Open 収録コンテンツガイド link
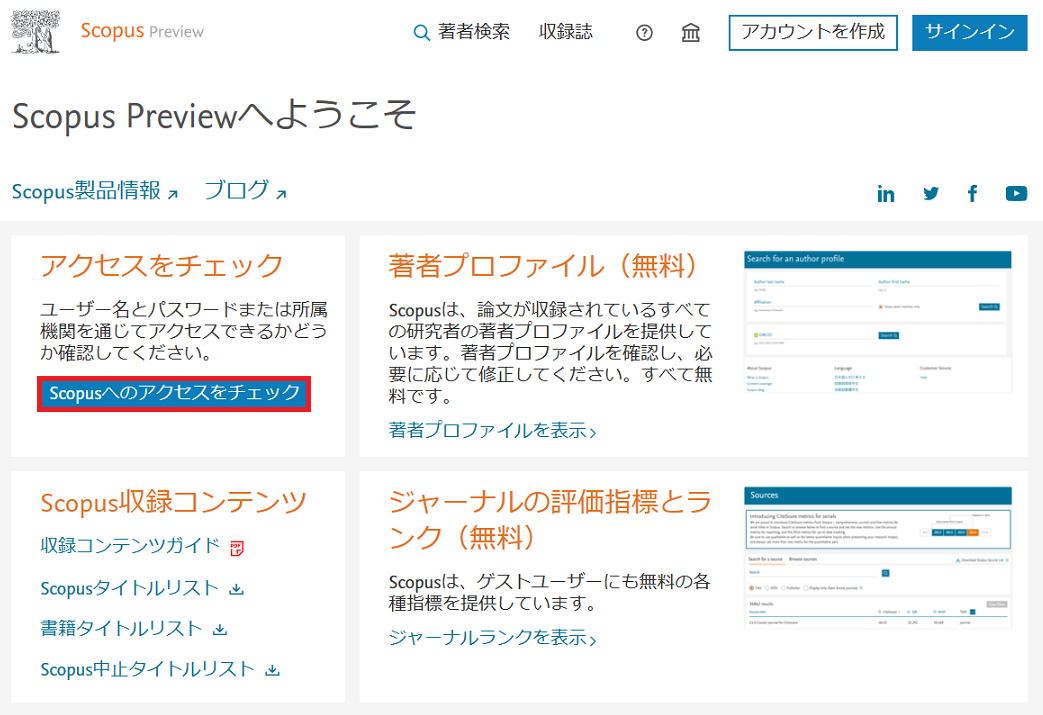Image resolution: width=1043 pixels, height=715 pixels. (130, 546)
